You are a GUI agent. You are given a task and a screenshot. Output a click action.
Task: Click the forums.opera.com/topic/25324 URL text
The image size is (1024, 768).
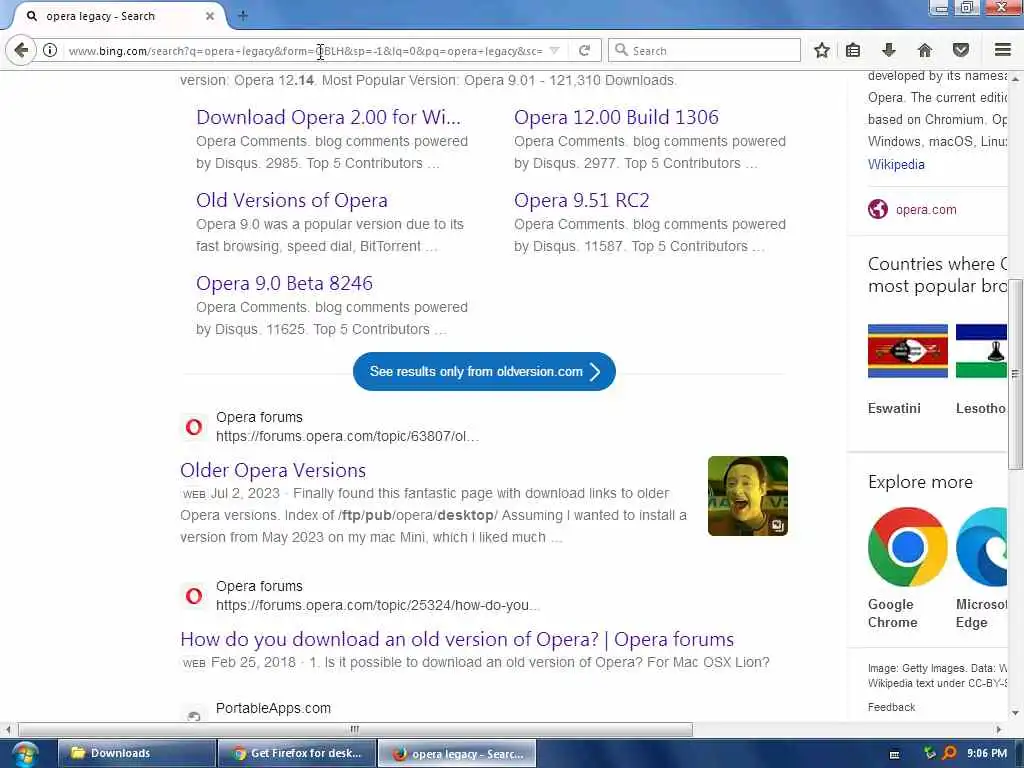(x=377, y=605)
